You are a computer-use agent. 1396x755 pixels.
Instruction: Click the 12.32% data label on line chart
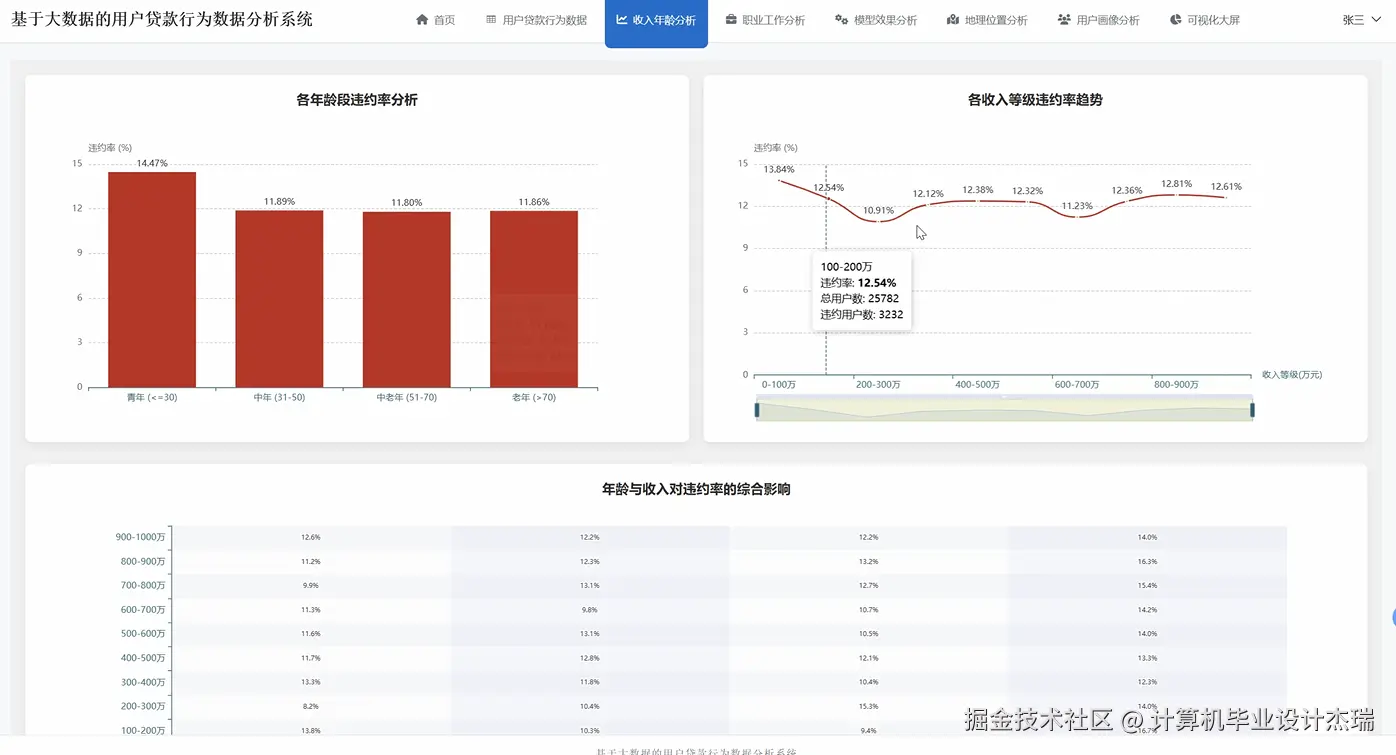[x=1027, y=191]
